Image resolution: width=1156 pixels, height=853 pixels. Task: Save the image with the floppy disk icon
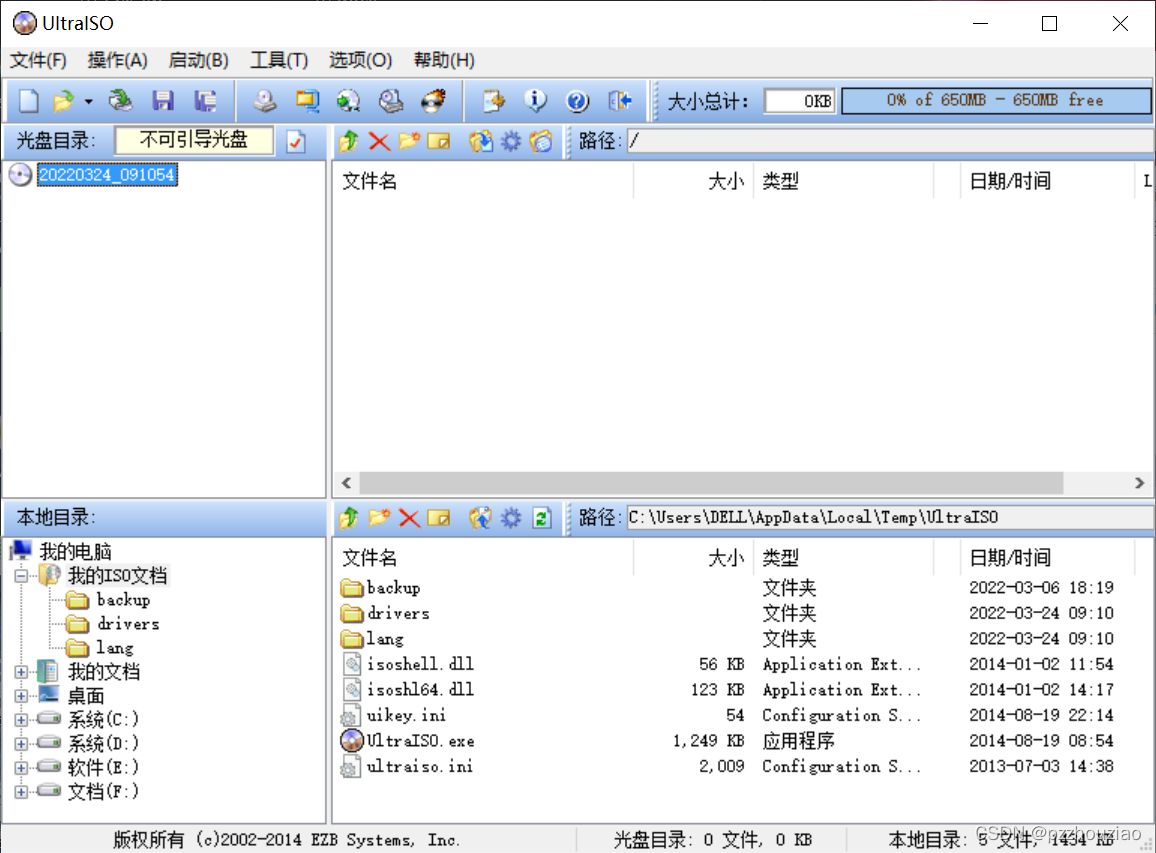pyautogui.click(x=163, y=100)
